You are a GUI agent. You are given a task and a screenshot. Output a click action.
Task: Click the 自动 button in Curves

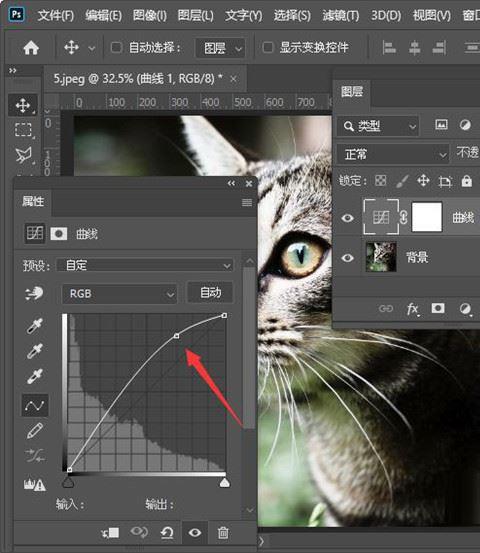tap(210, 293)
